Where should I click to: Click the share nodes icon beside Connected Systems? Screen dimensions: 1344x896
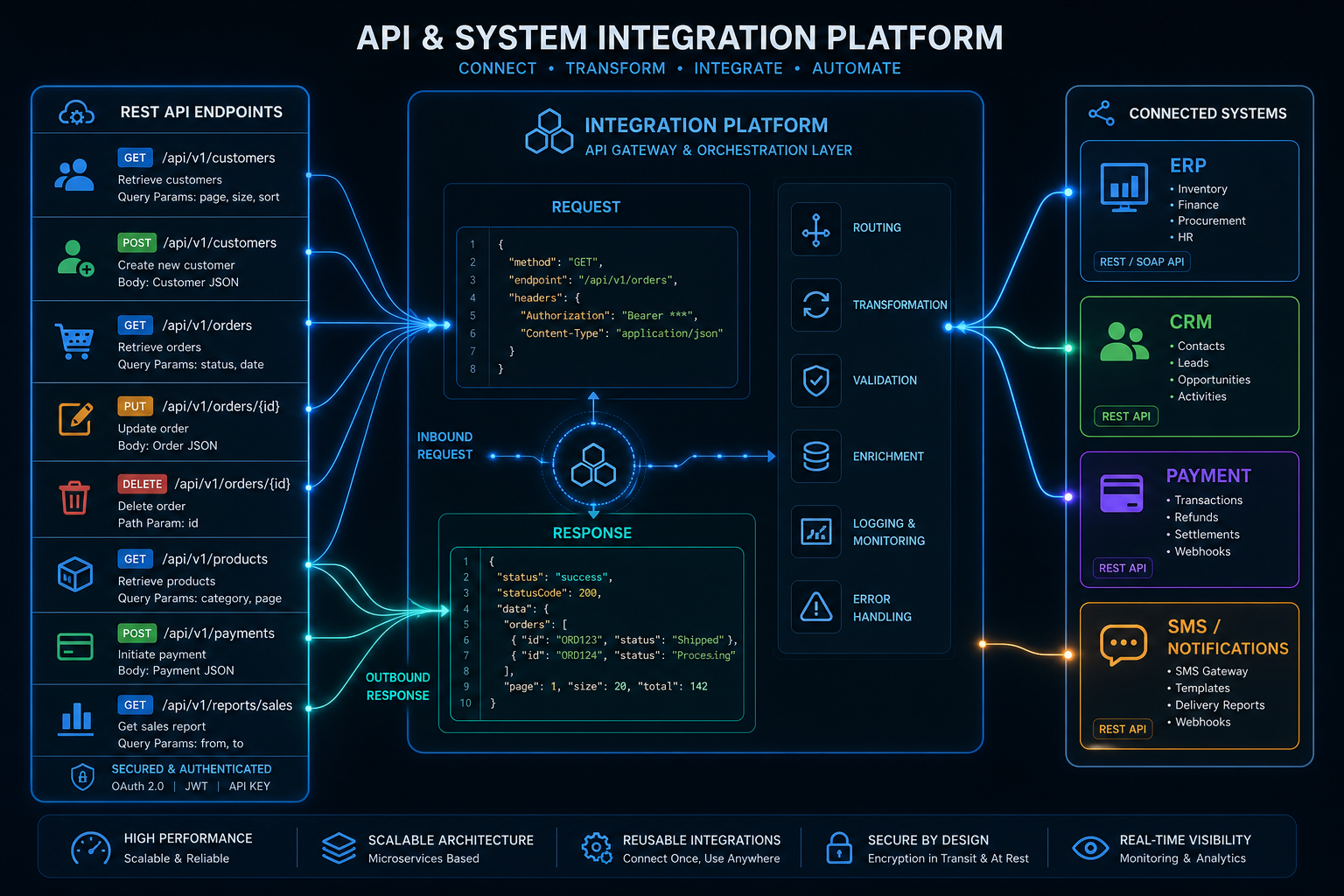(x=1101, y=114)
